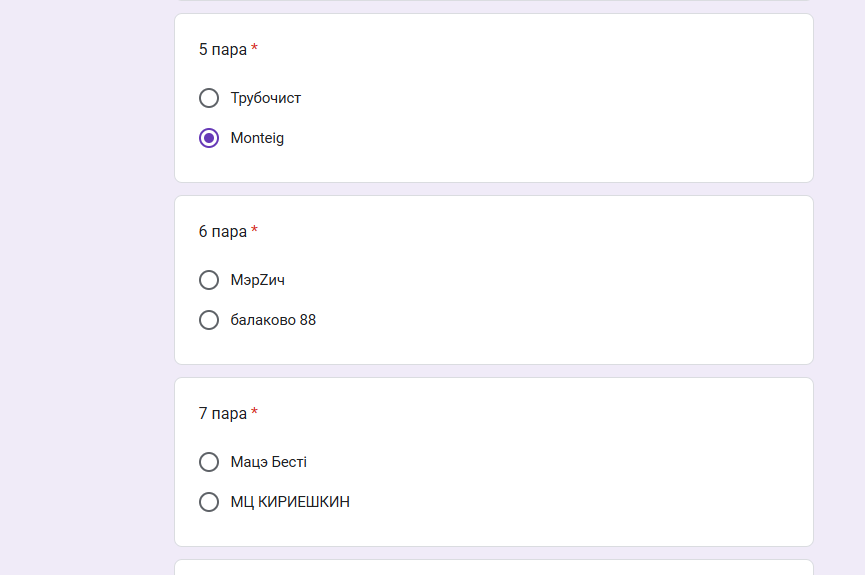The image size is (865, 575).
Task: Select the балаково 88 radio circle
Action: point(209,320)
